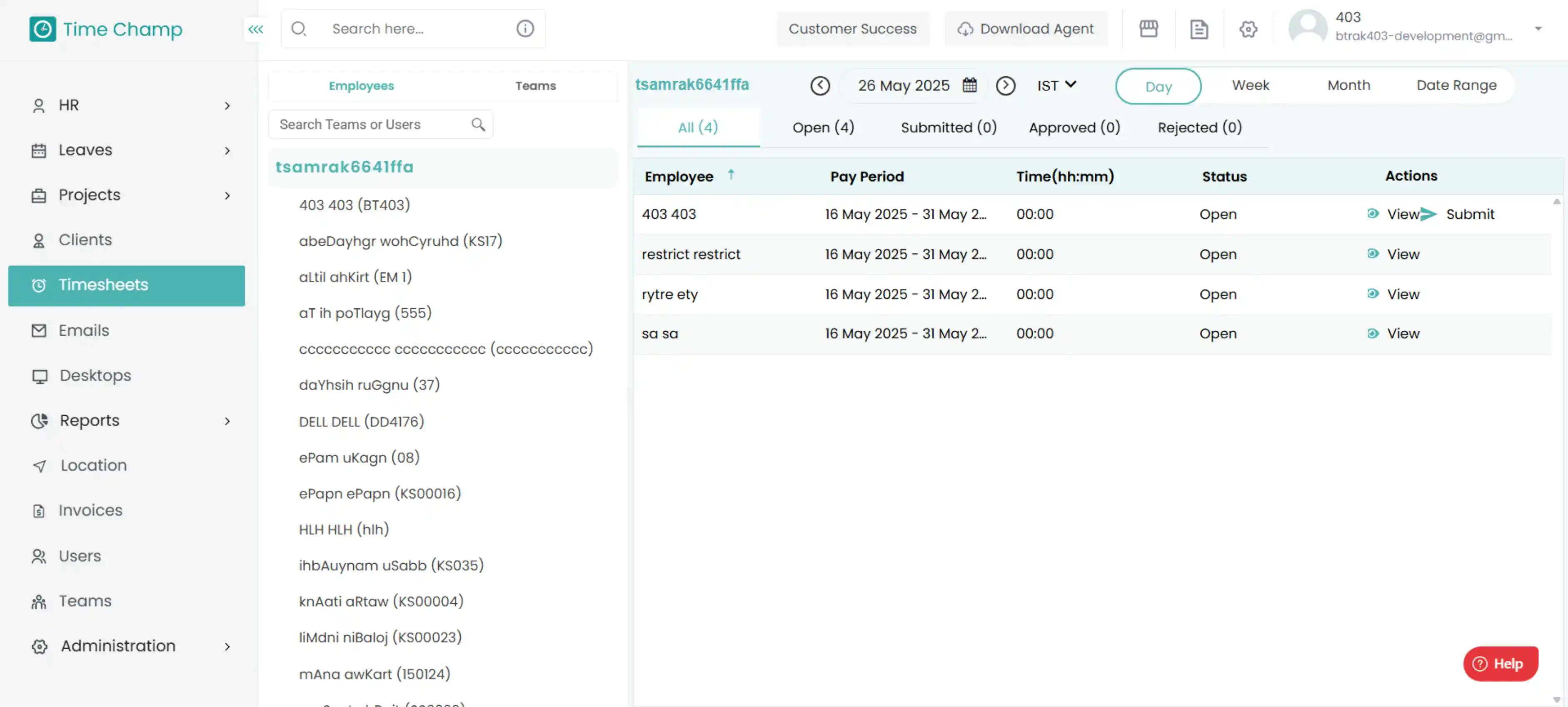View timesheet for rytre ety
Viewport: 1568px width, 707px height.
tap(1393, 295)
